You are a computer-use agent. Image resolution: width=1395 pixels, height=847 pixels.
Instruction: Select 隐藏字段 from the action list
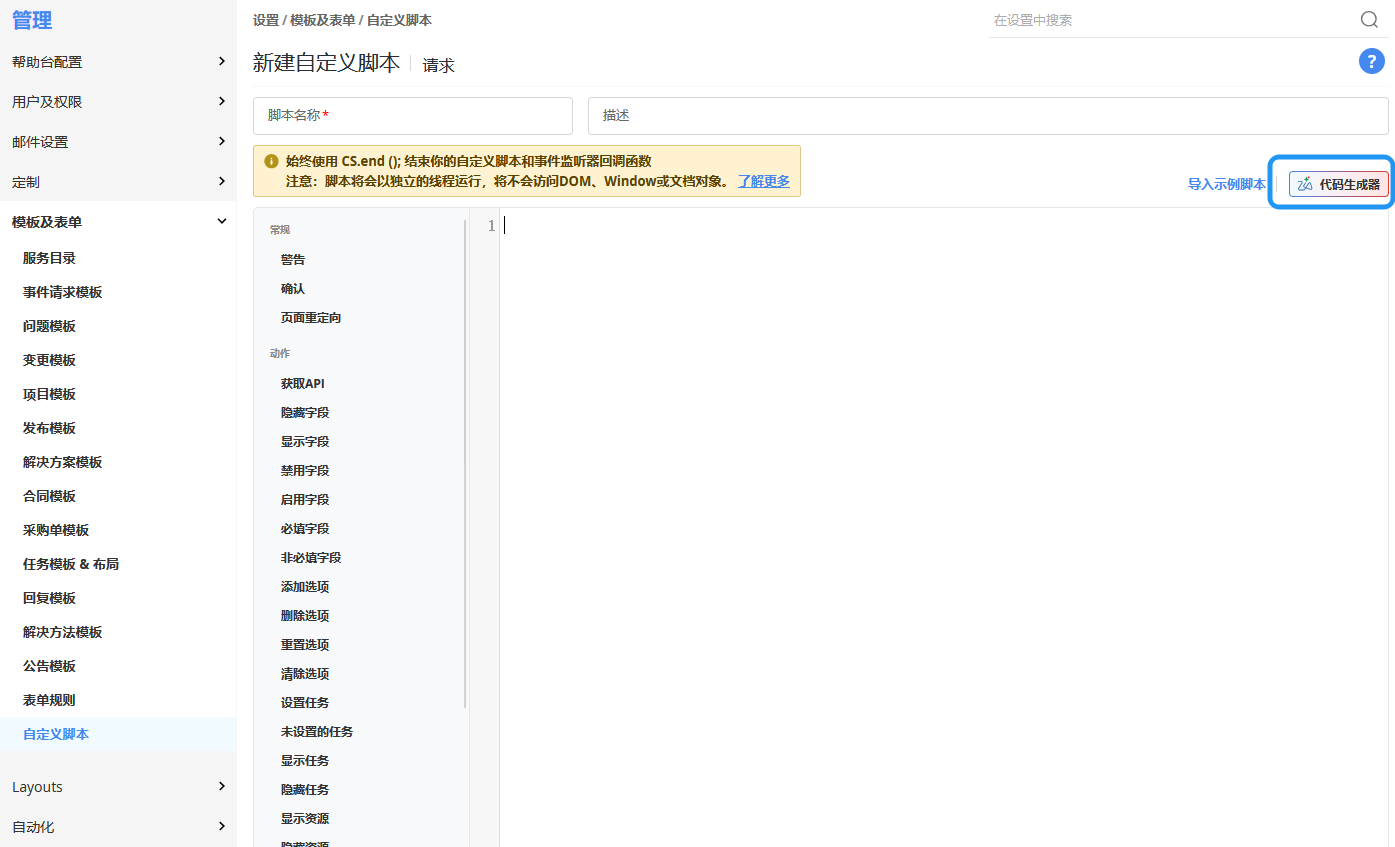305,412
